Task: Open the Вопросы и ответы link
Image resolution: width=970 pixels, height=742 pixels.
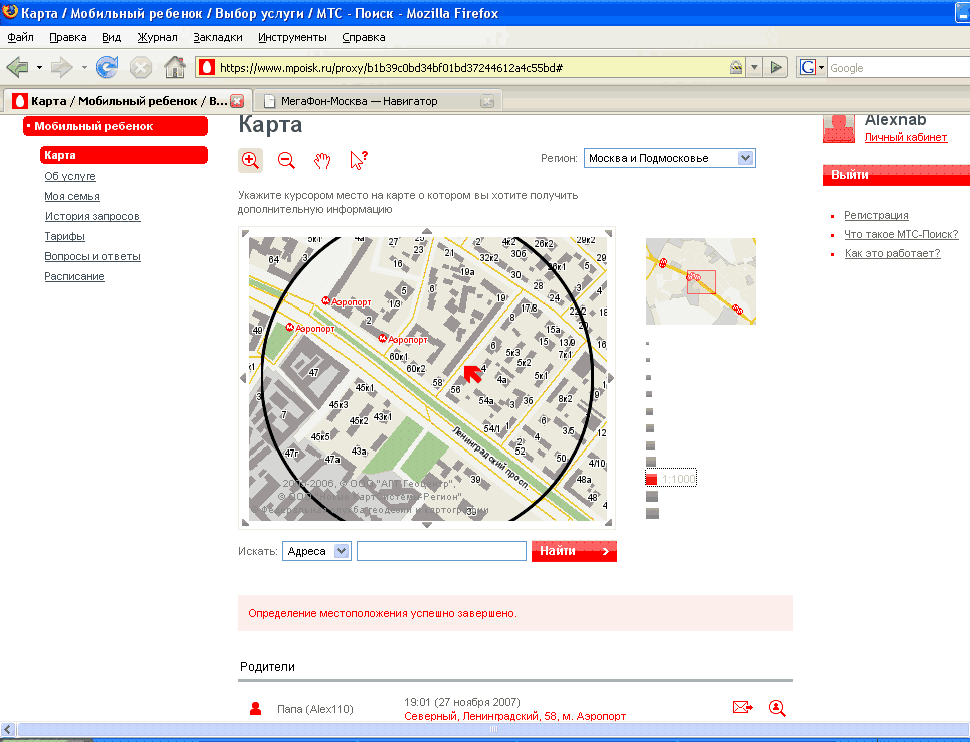Action: coord(92,256)
